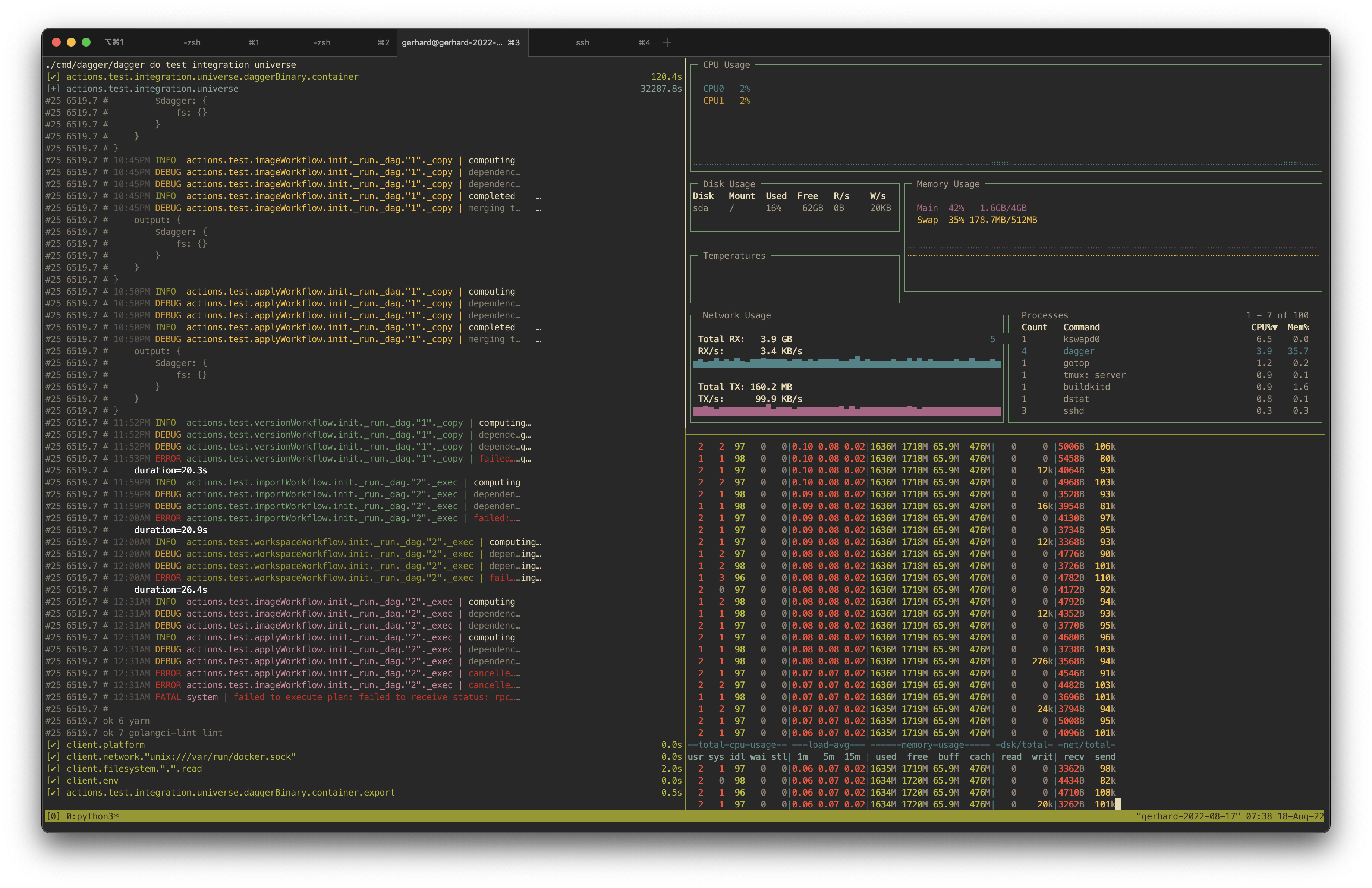Click the Command column header in Processes

(1082, 327)
